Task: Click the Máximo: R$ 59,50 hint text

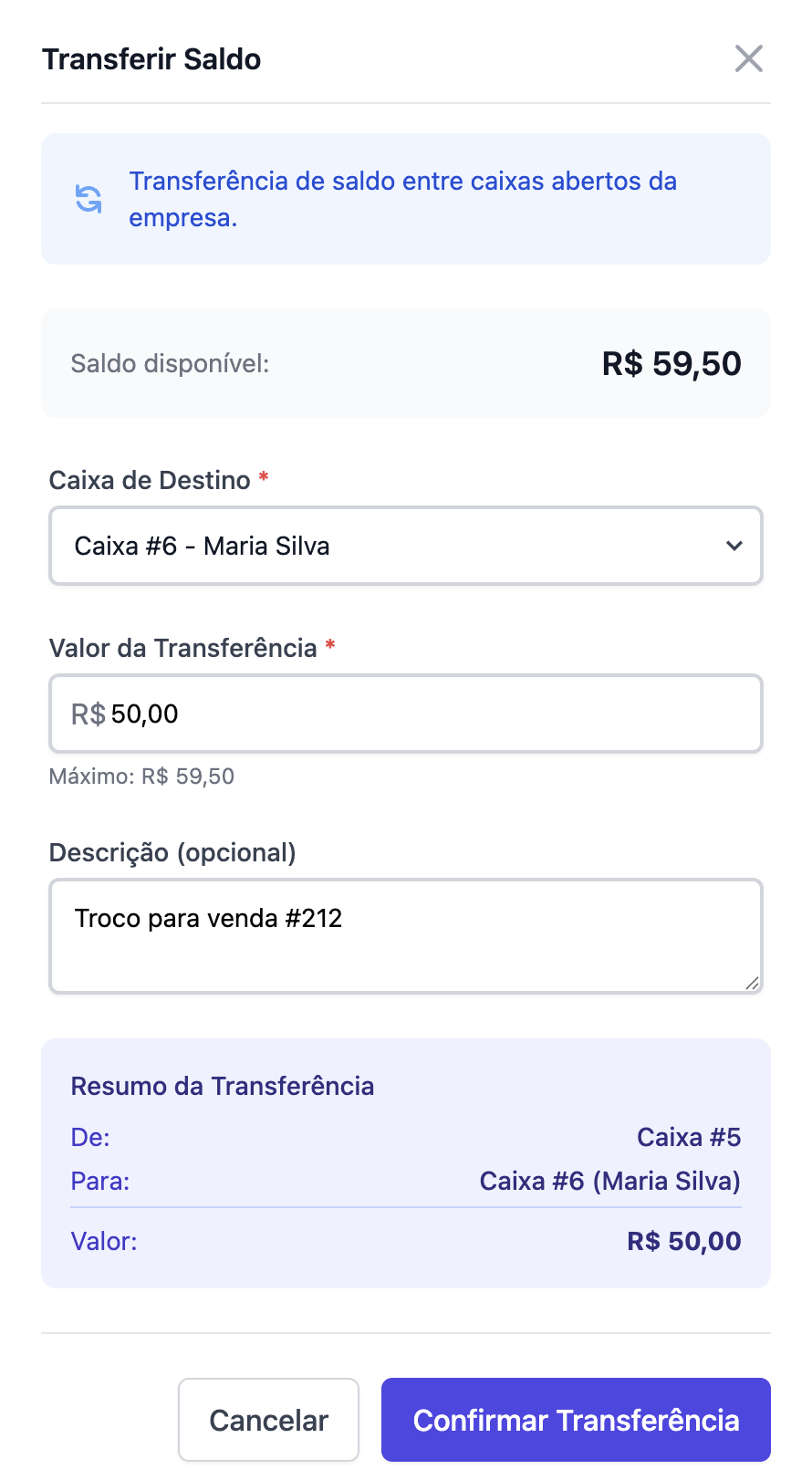Action: point(141,776)
